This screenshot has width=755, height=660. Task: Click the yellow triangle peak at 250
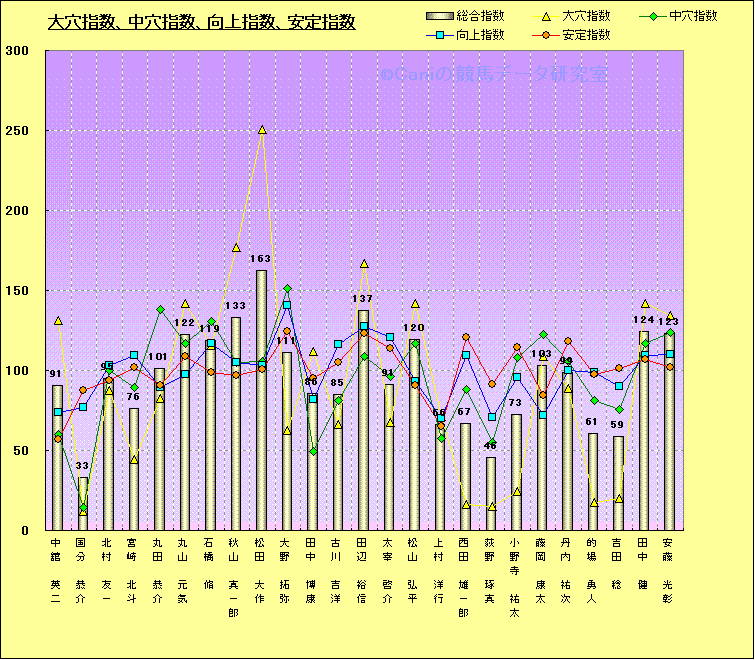262,130
